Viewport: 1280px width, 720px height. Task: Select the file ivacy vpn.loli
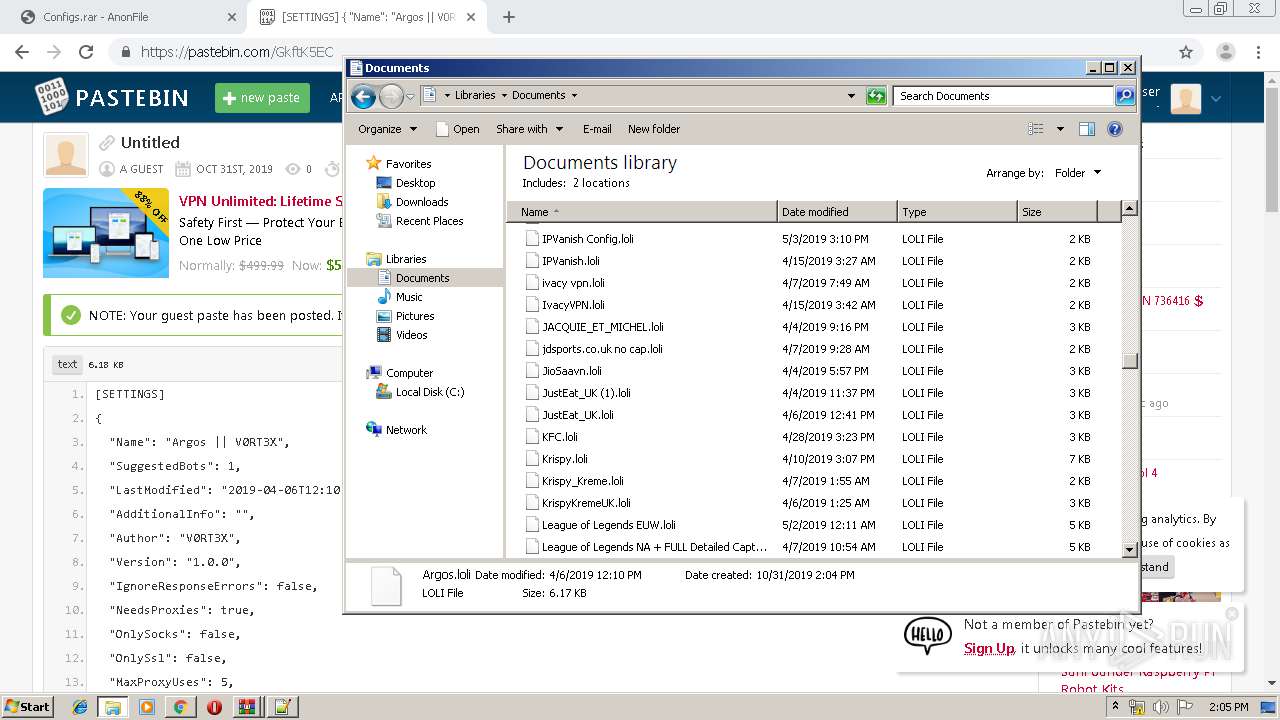click(573, 283)
